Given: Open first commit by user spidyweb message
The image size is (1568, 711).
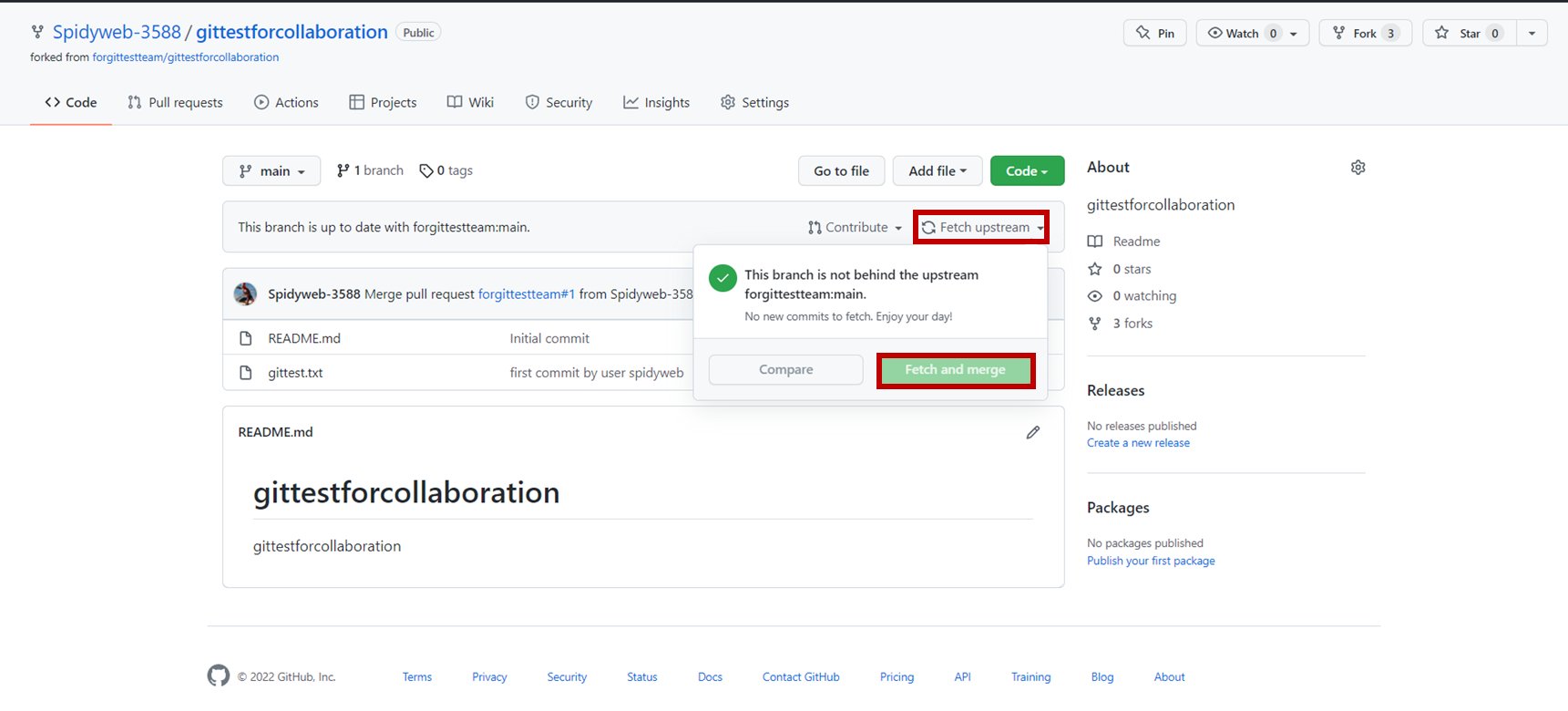Looking at the screenshot, I should pyautogui.click(x=597, y=373).
